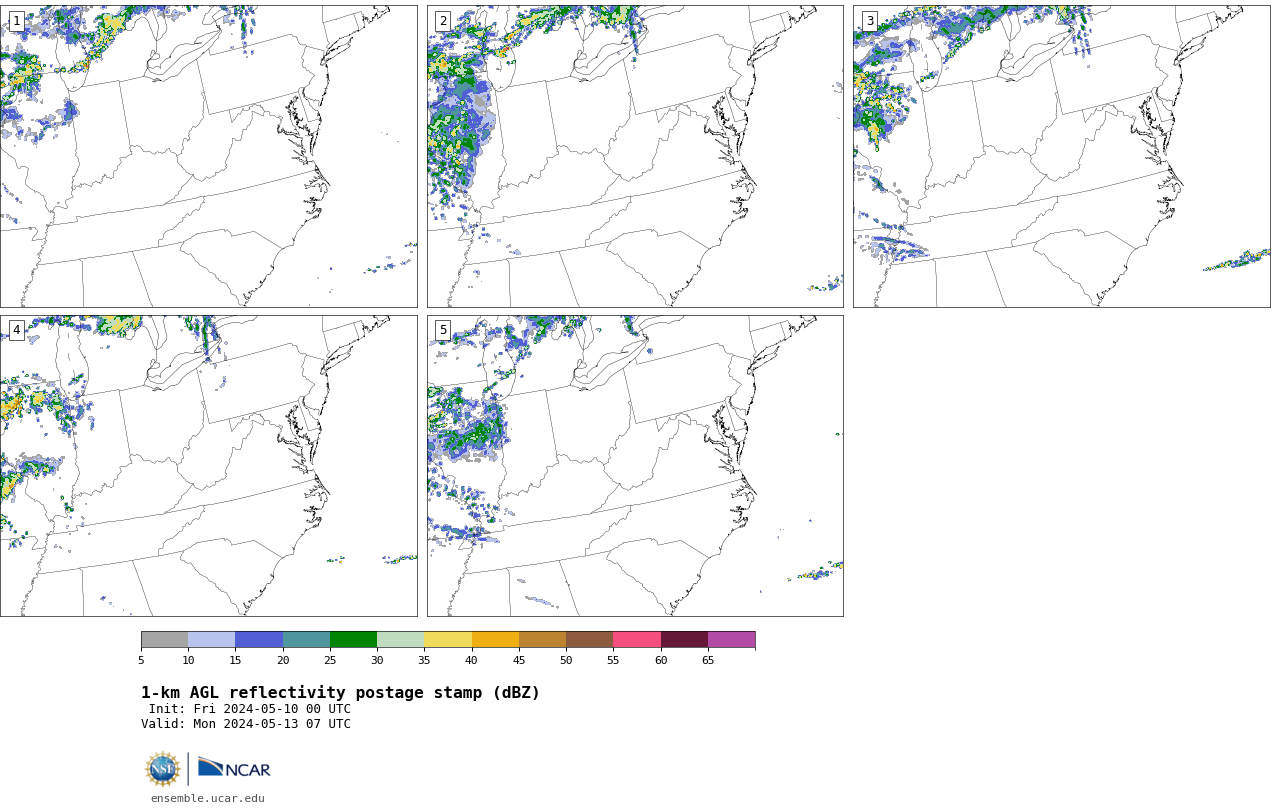Open ensemble member 2 map panel

pyautogui.click(x=635, y=156)
